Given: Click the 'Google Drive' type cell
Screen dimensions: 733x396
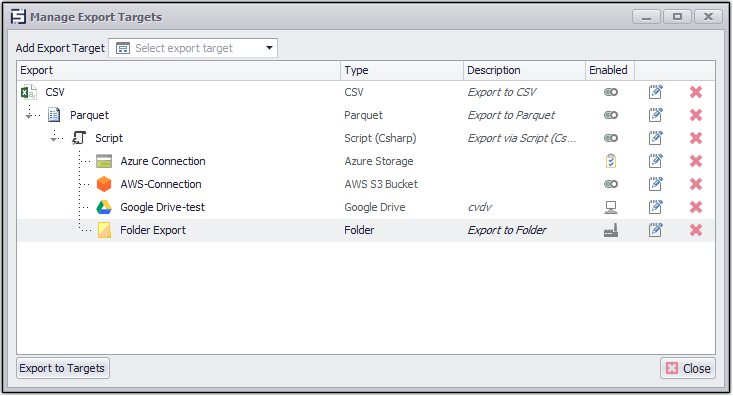Looking at the screenshot, I should (x=374, y=207).
